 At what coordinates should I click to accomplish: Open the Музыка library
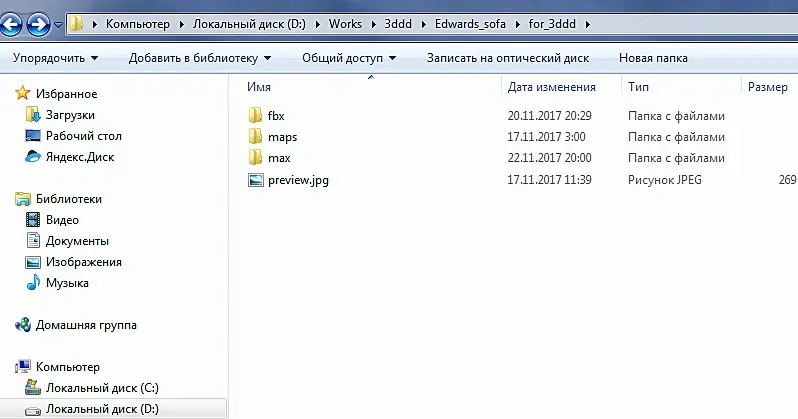pyautogui.click(x=67, y=283)
